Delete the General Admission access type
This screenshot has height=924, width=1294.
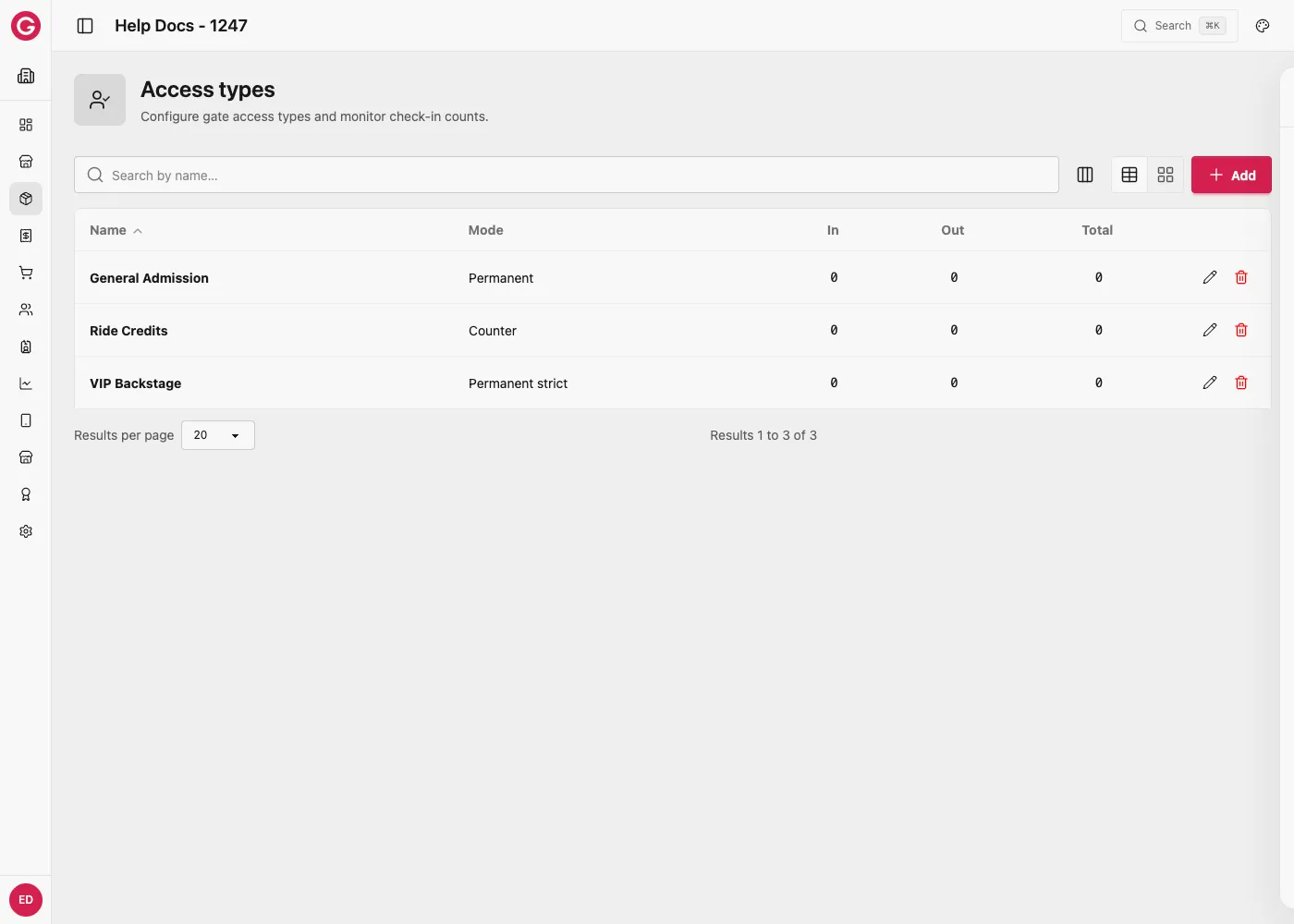pyautogui.click(x=1241, y=277)
